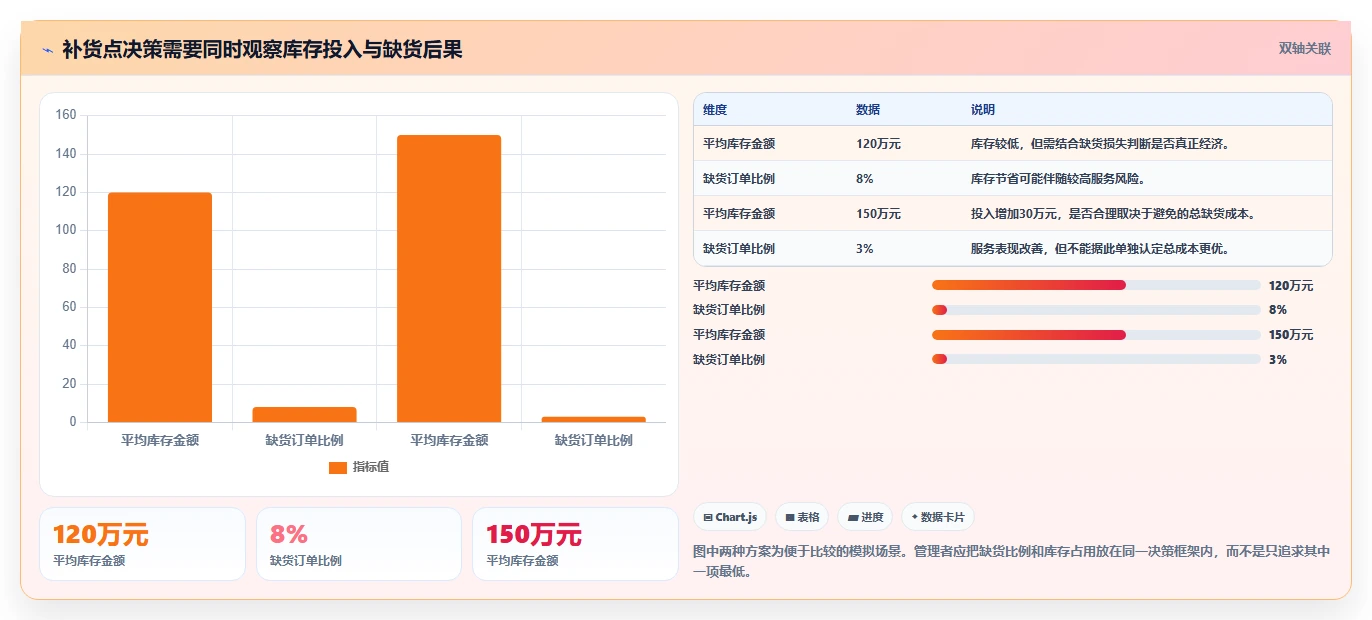Image resolution: width=1372 pixels, height=620 pixels.
Task: Click the 双轴关联 label in header
Action: (x=1305, y=48)
